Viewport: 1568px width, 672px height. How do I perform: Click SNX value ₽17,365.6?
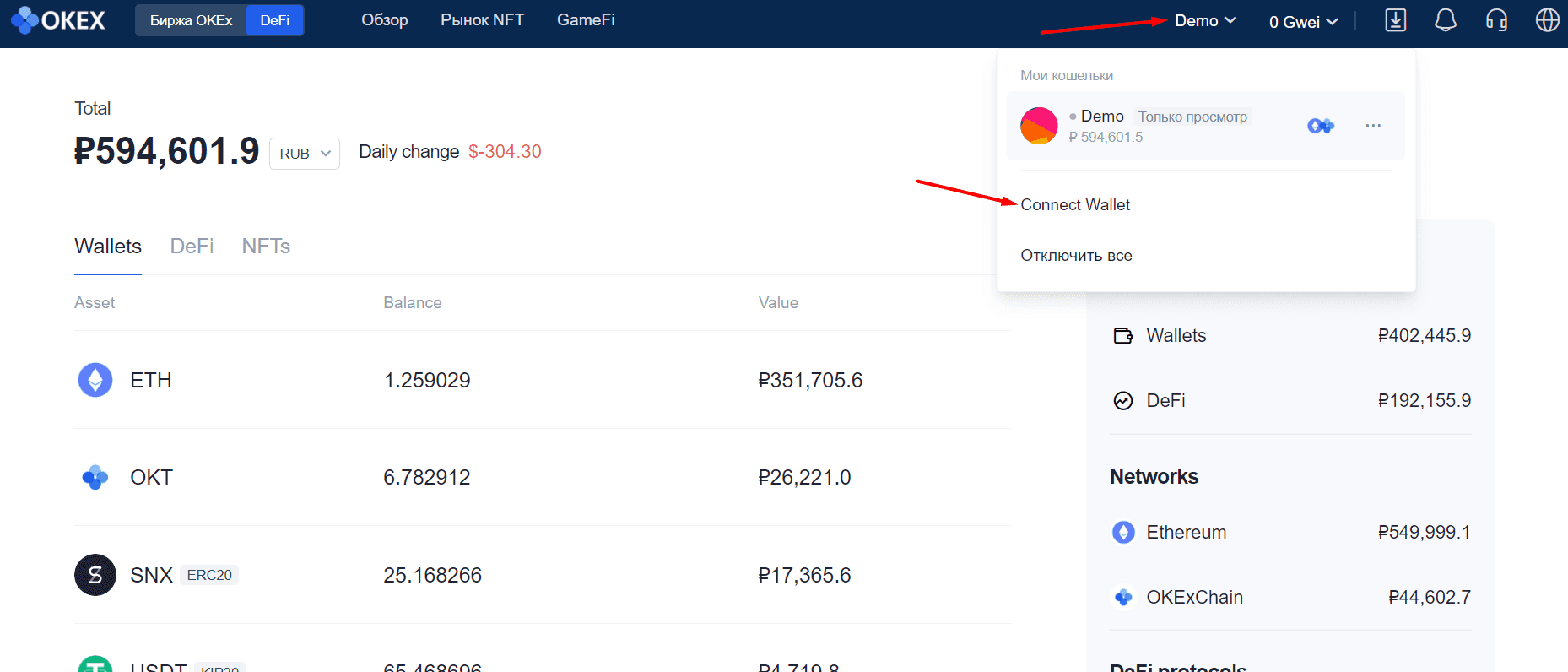click(804, 575)
